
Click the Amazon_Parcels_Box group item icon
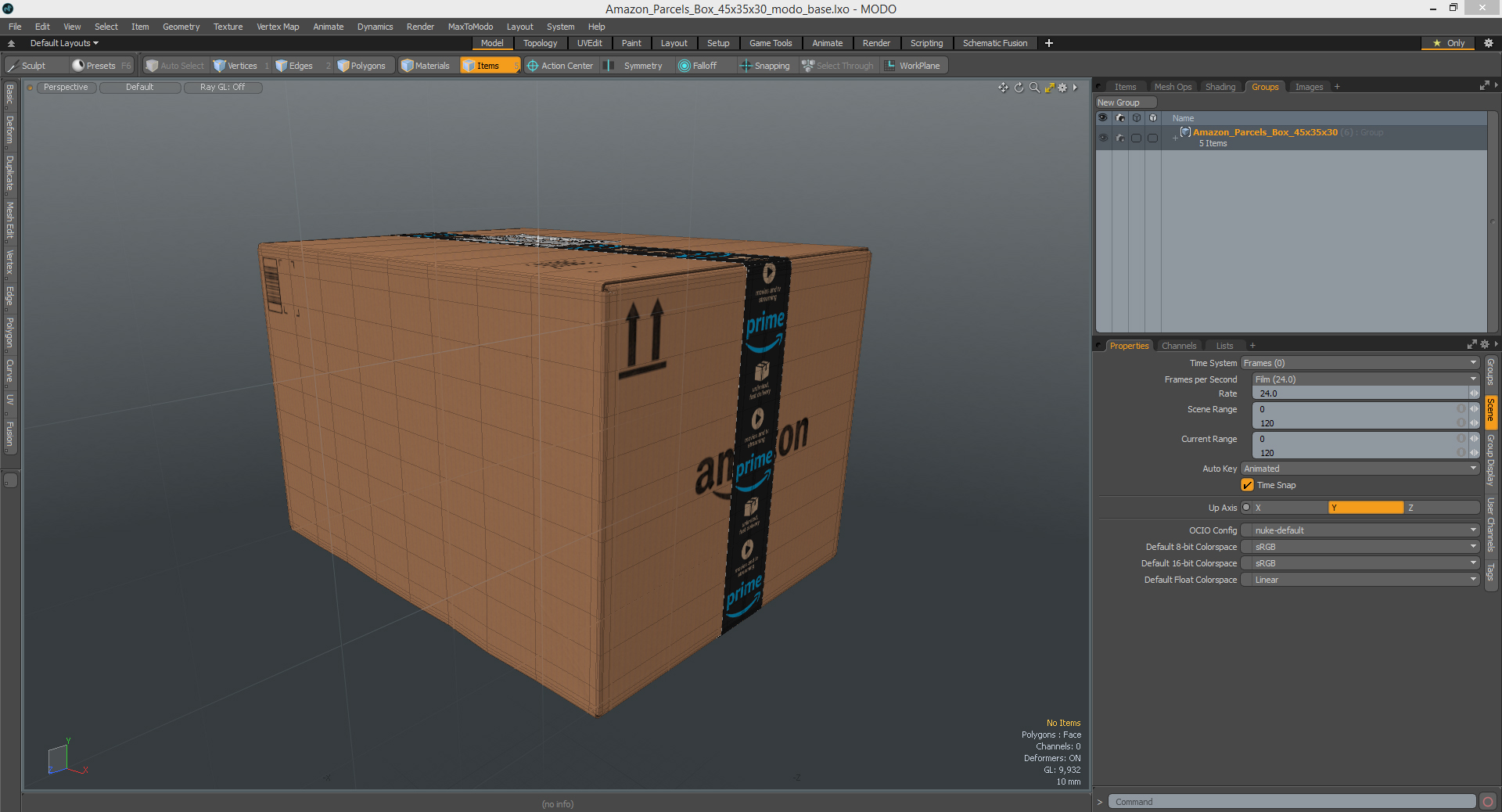pyautogui.click(x=1185, y=132)
